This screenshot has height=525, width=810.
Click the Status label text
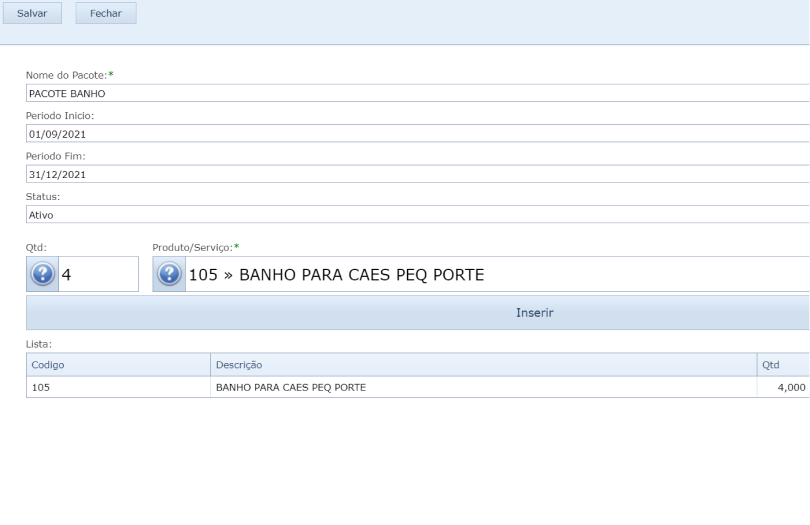[x=42, y=196]
